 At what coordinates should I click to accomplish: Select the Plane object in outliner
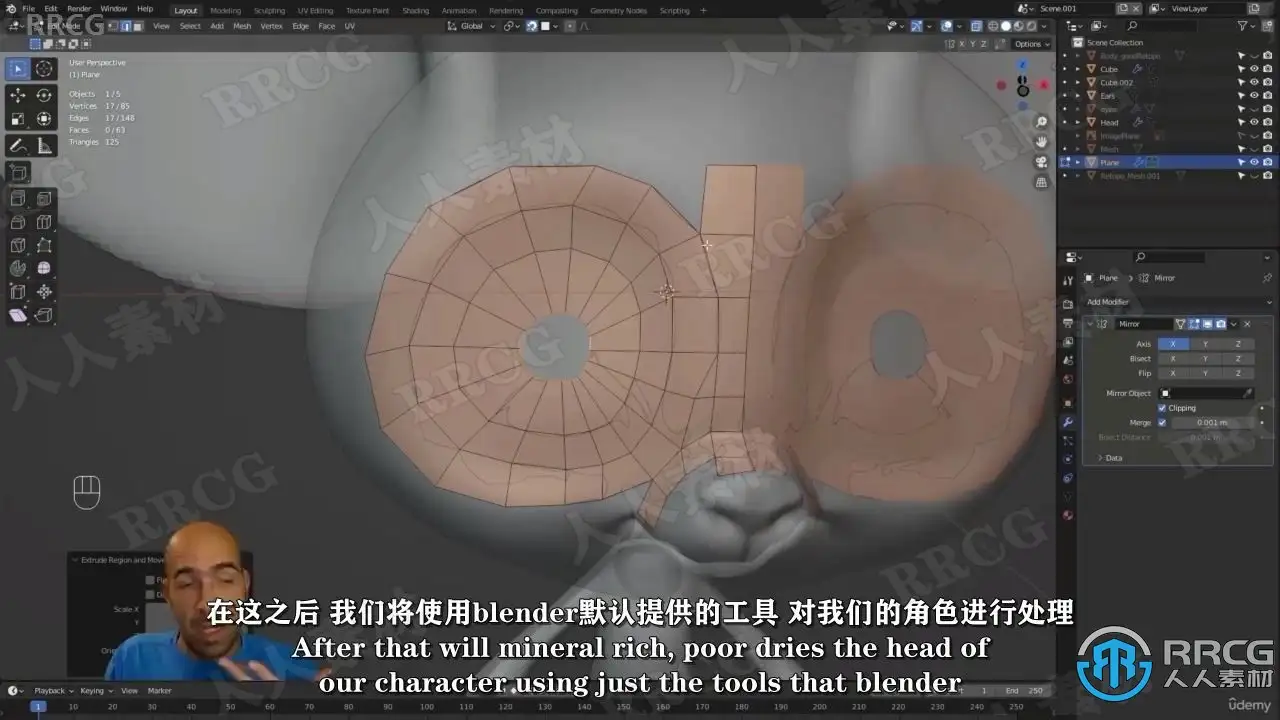[x=1110, y=162]
